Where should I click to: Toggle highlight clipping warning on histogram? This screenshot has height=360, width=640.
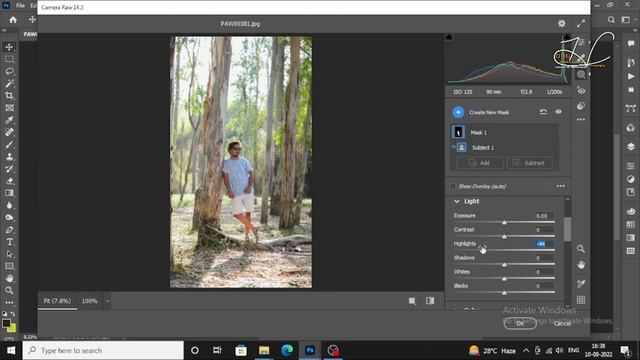567,37
